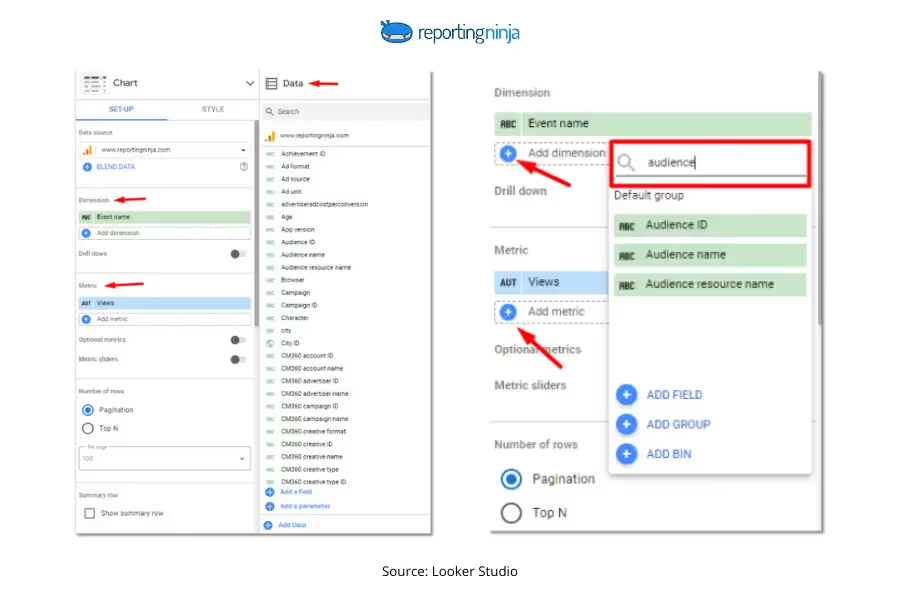Click the Campaign ID field in the Data list
Screen dimensions: 900x600
point(299,305)
